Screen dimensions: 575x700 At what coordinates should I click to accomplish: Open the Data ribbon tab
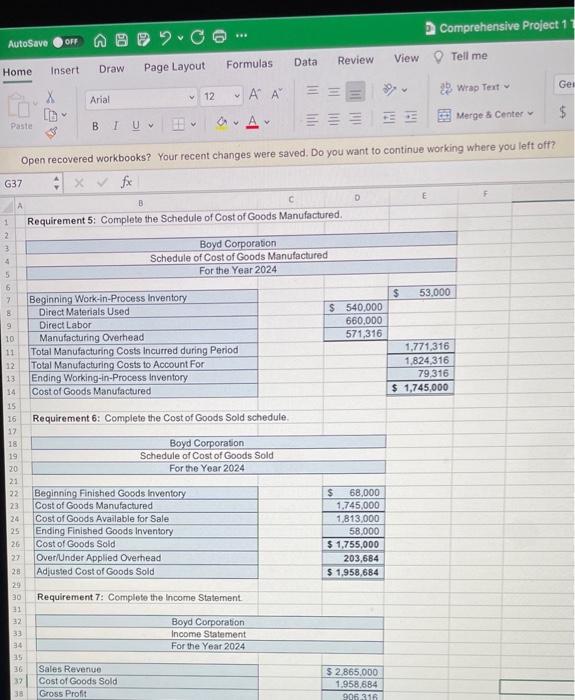point(306,62)
